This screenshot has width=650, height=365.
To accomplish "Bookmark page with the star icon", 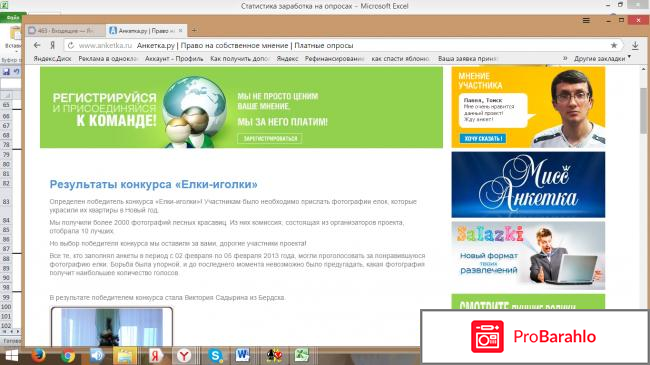I will (x=614, y=45).
